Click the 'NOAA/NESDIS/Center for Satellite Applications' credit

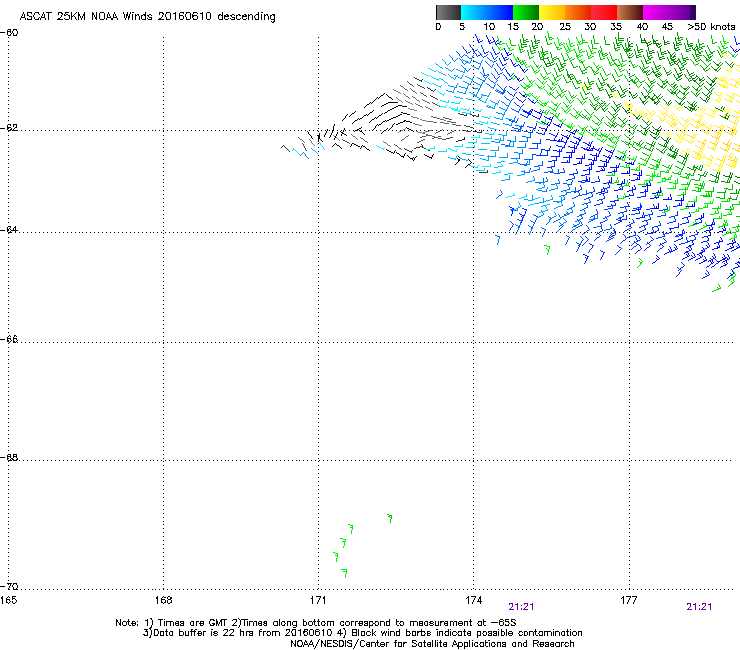point(432,644)
